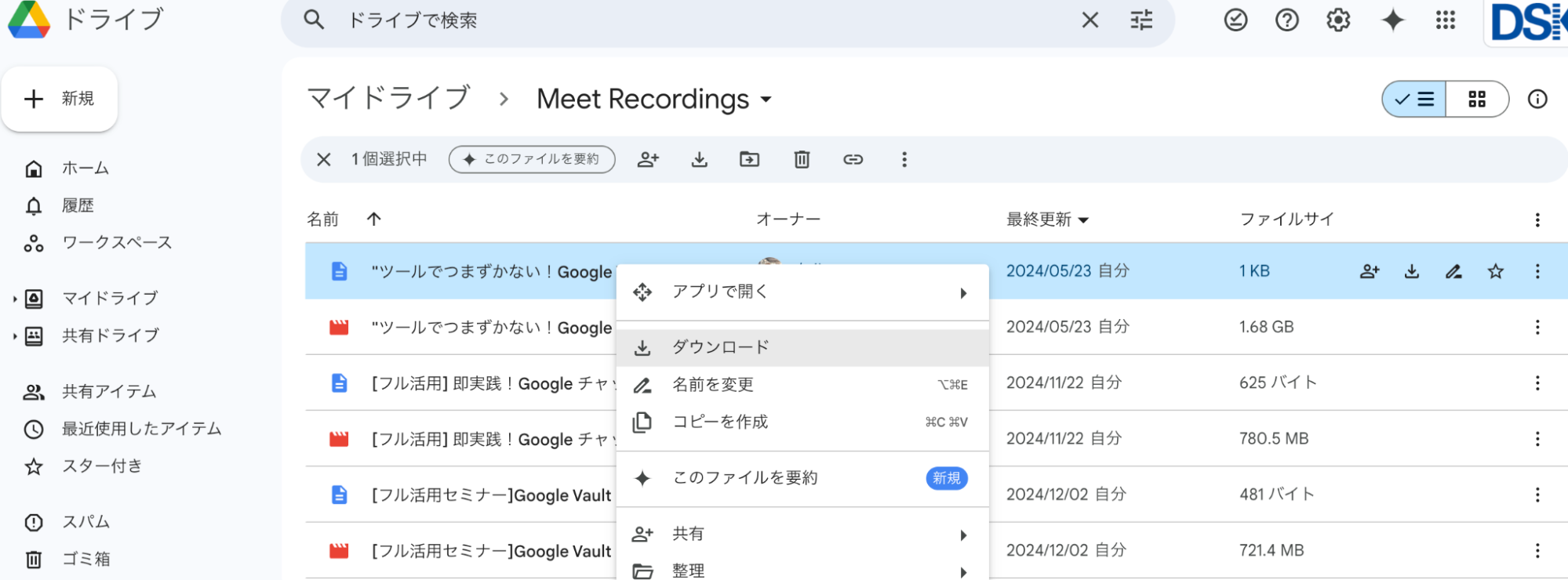Click マイドライブ breadcrumb link
Viewport: 1568px width, 580px height.
(388, 99)
